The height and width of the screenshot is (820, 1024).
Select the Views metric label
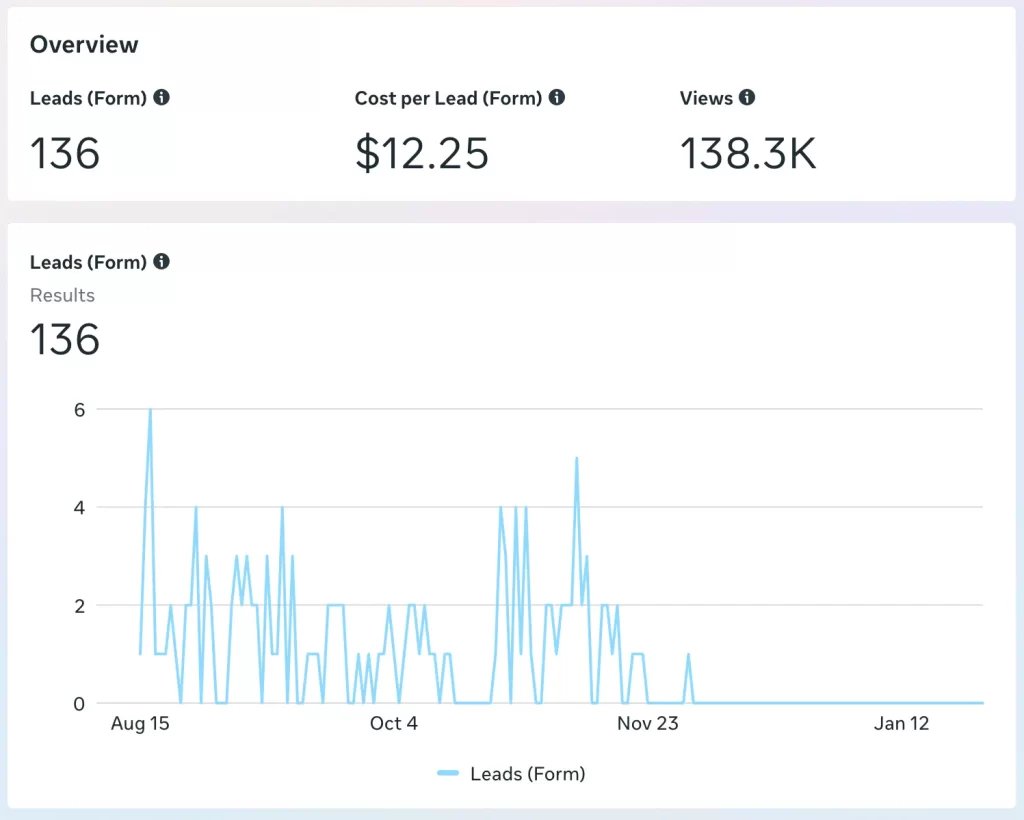pyautogui.click(x=706, y=98)
